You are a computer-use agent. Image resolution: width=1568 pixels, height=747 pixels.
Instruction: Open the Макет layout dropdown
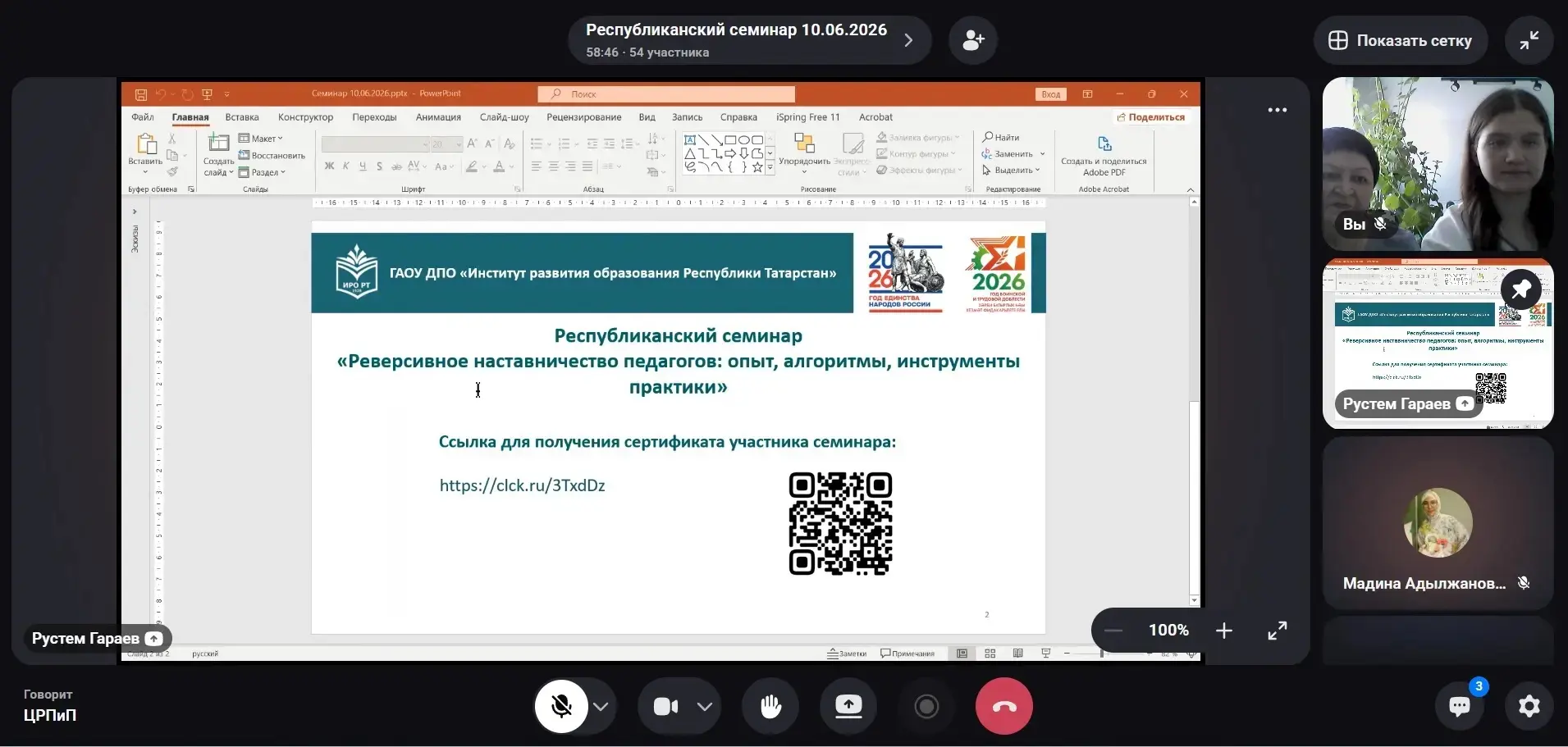click(261, 139)
